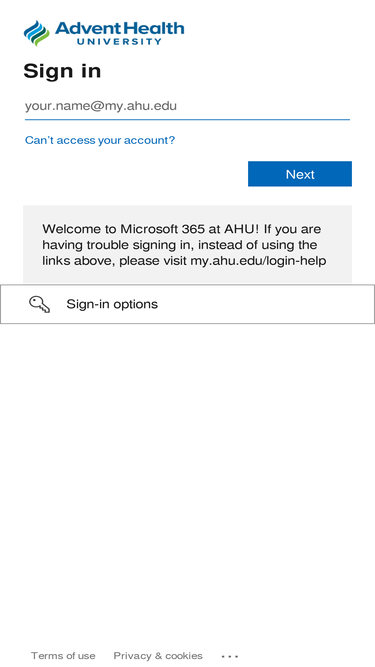Click the ellipsis next to Privacy & cookies
The image size is (375, 667).
[x=230, y=656]
